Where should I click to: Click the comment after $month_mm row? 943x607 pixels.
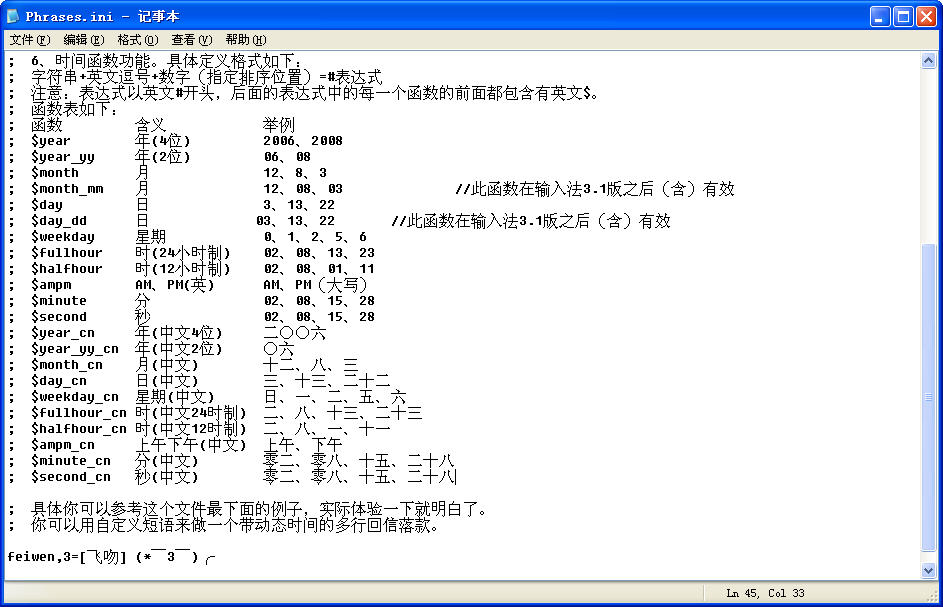tap(595, 189)
